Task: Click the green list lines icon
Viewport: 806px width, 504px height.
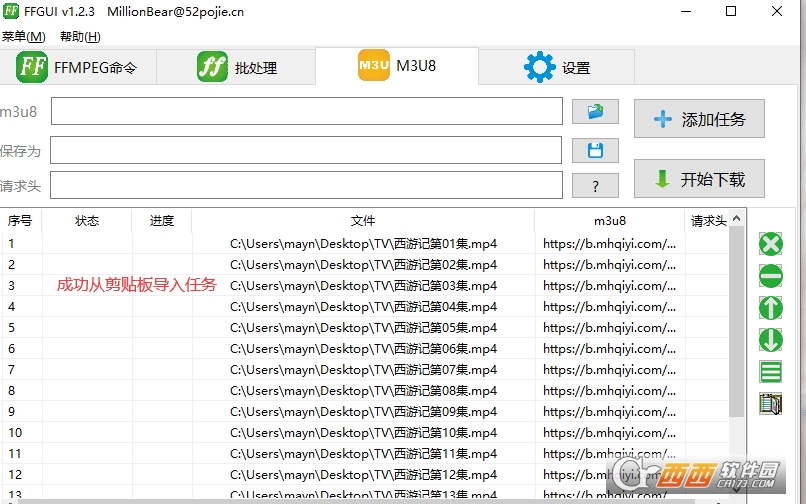Action: (x=771, y=371)
